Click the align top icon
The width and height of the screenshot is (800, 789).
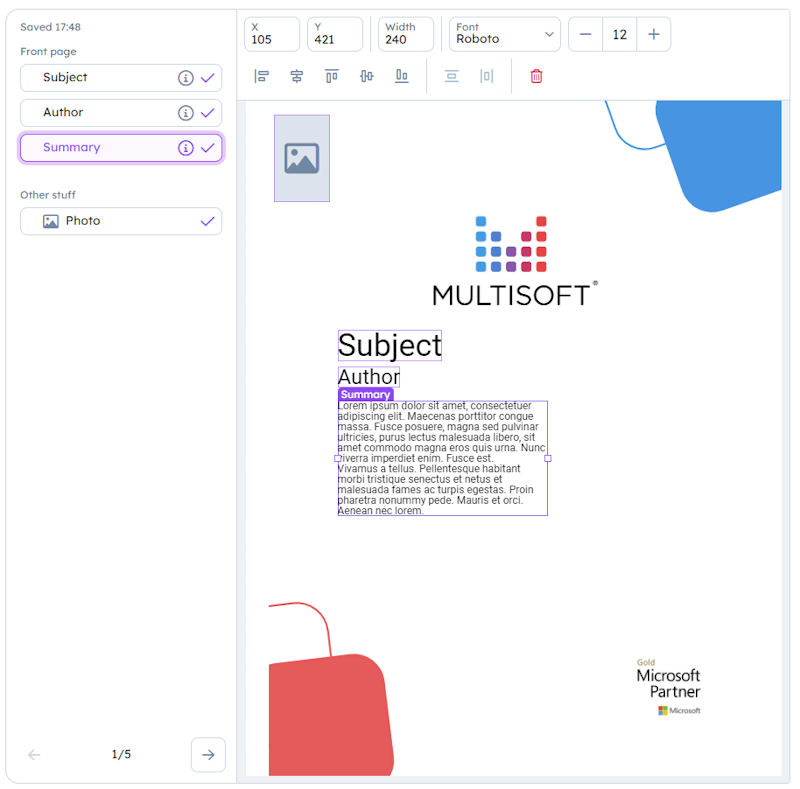pyautogui.click(x=332, y=77)
